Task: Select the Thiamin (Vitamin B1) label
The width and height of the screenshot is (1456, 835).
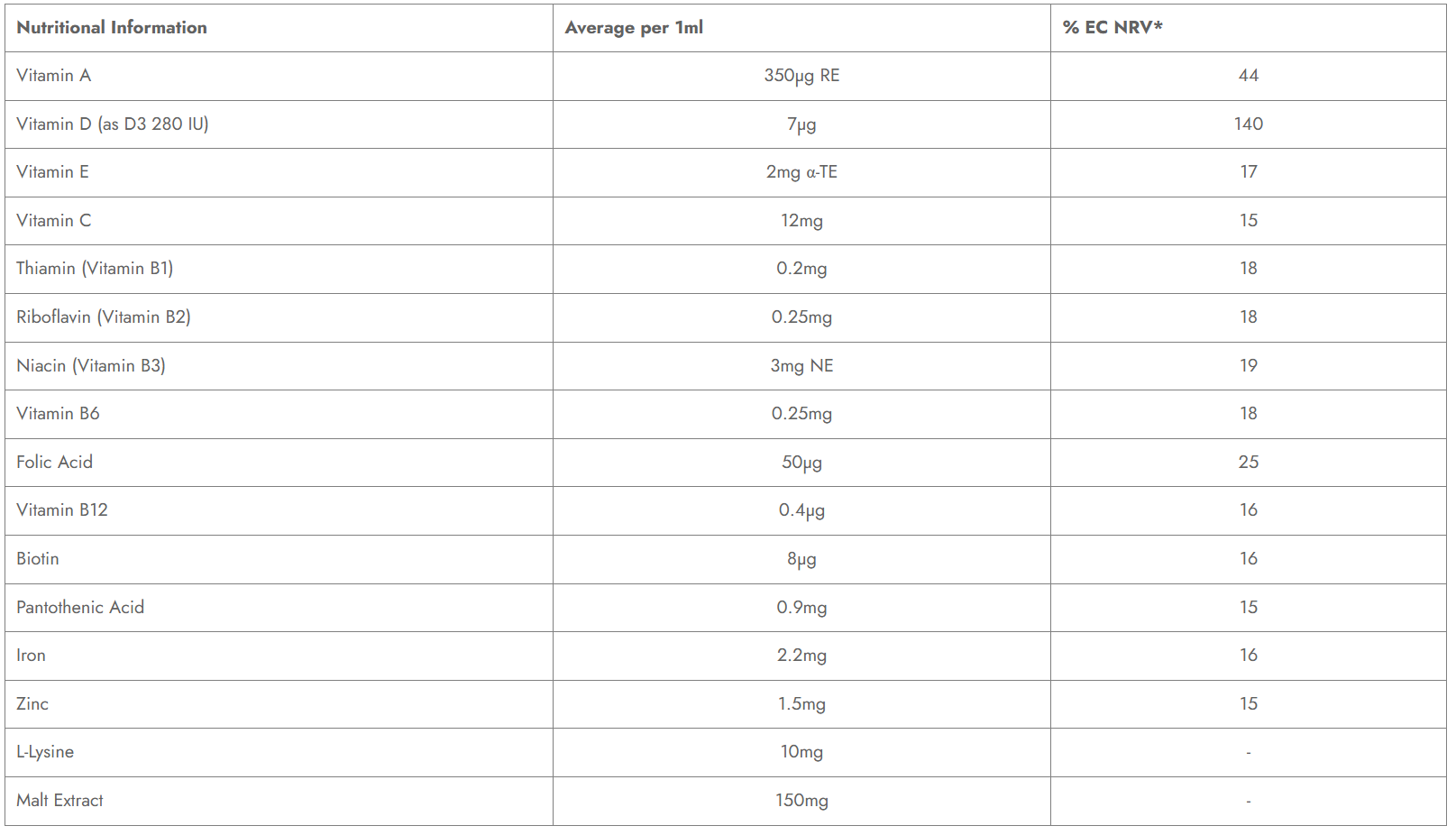Action: click(x=95, y=269)
